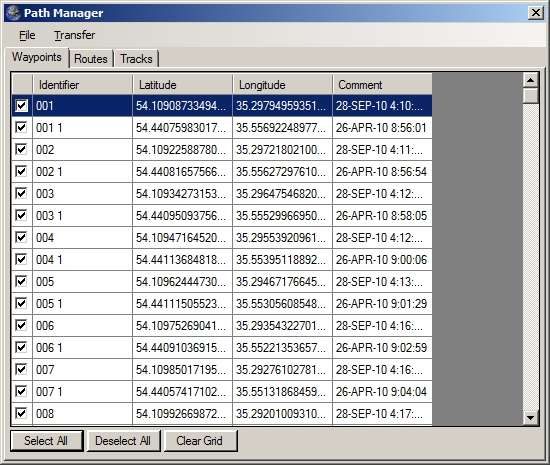Click longitude cell 35.29553920961...
This screenshot has height=465, width=550.
pos(282,237)
